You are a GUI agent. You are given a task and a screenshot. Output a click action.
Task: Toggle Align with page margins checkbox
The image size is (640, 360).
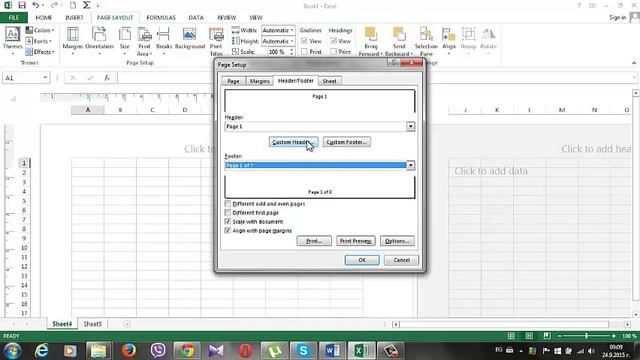coord(228,231)
